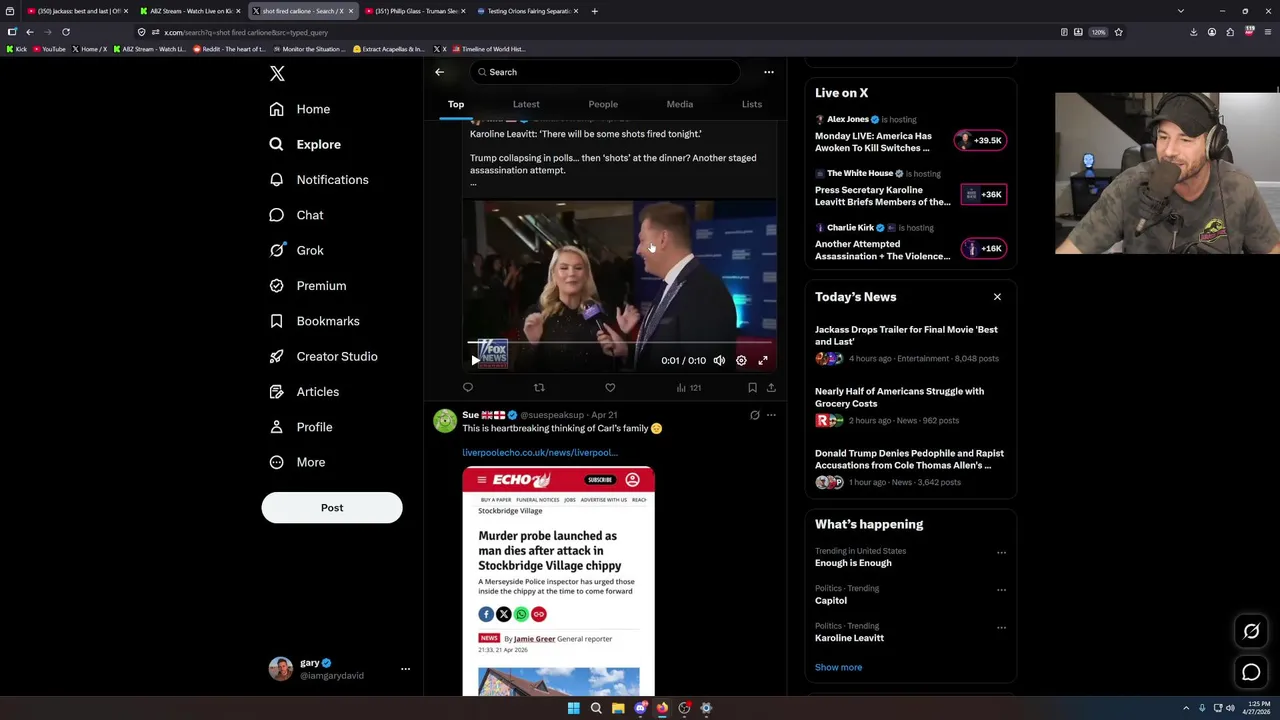The height and width of the screenshot is (720, 1280).
Task: Open a new browser tab
Action: [595, 11]
